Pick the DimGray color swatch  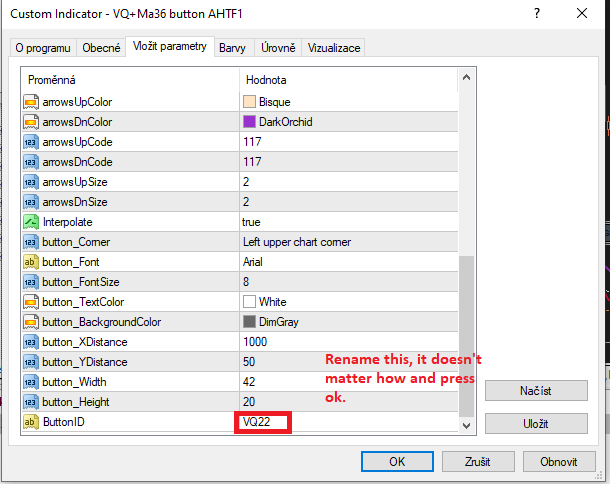tap(249, 322)
